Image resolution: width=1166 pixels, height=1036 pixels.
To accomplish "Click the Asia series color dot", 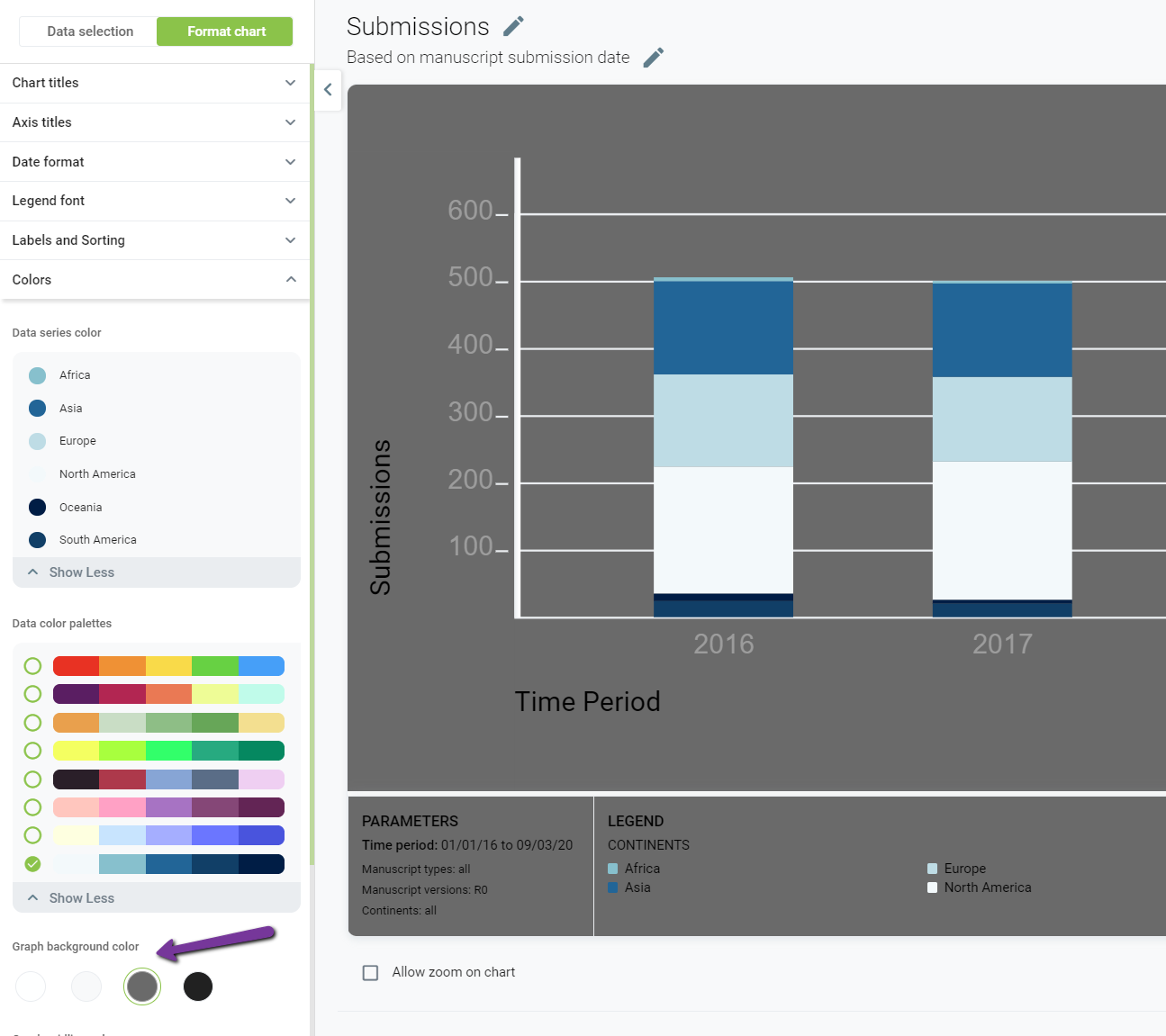I will pyautogui.click(x=37, y=409).
